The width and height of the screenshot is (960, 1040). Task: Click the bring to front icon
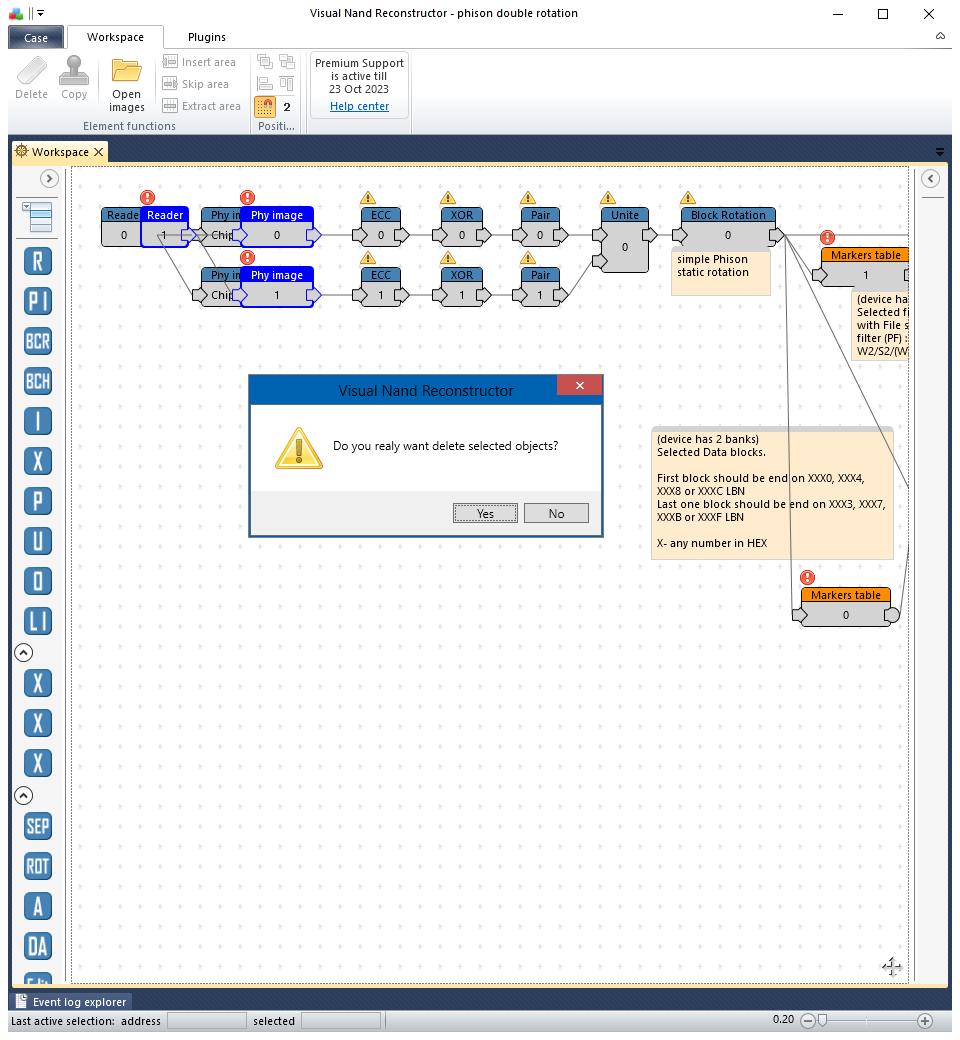[265, 62]
